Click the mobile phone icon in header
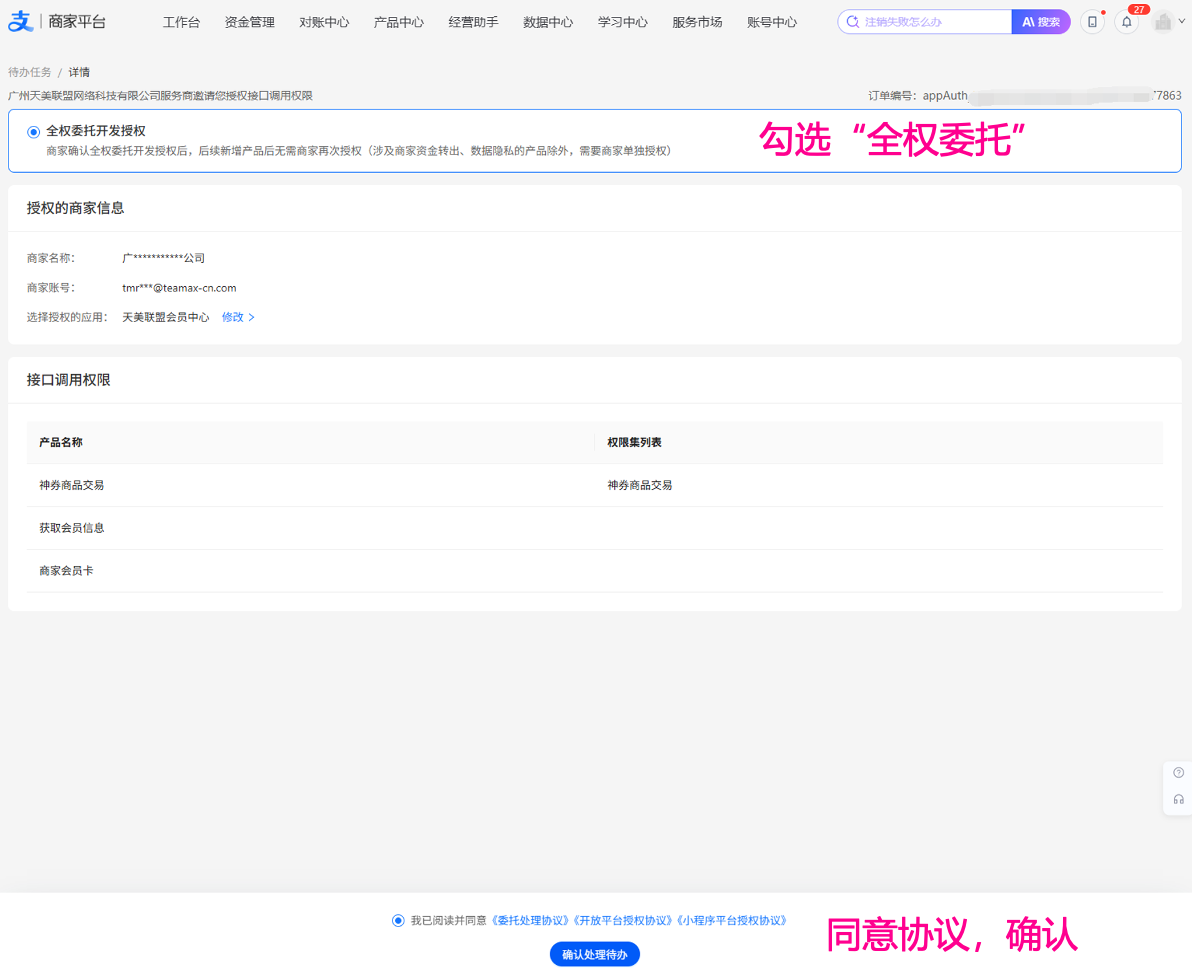Screen dimensions: 1192x978 click(1092, 22)
